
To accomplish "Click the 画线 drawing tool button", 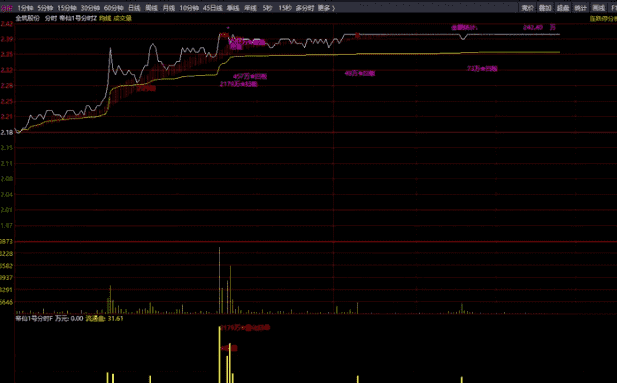I will point(599,8).
